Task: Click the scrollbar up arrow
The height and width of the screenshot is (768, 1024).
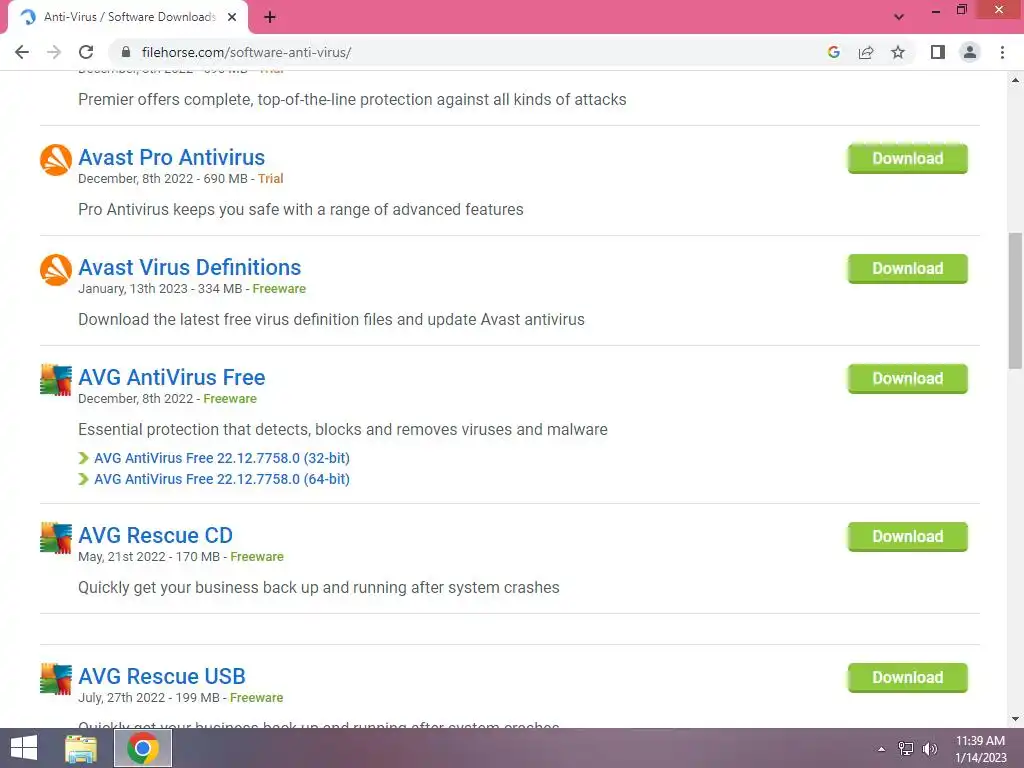Action: point(1015,80)
